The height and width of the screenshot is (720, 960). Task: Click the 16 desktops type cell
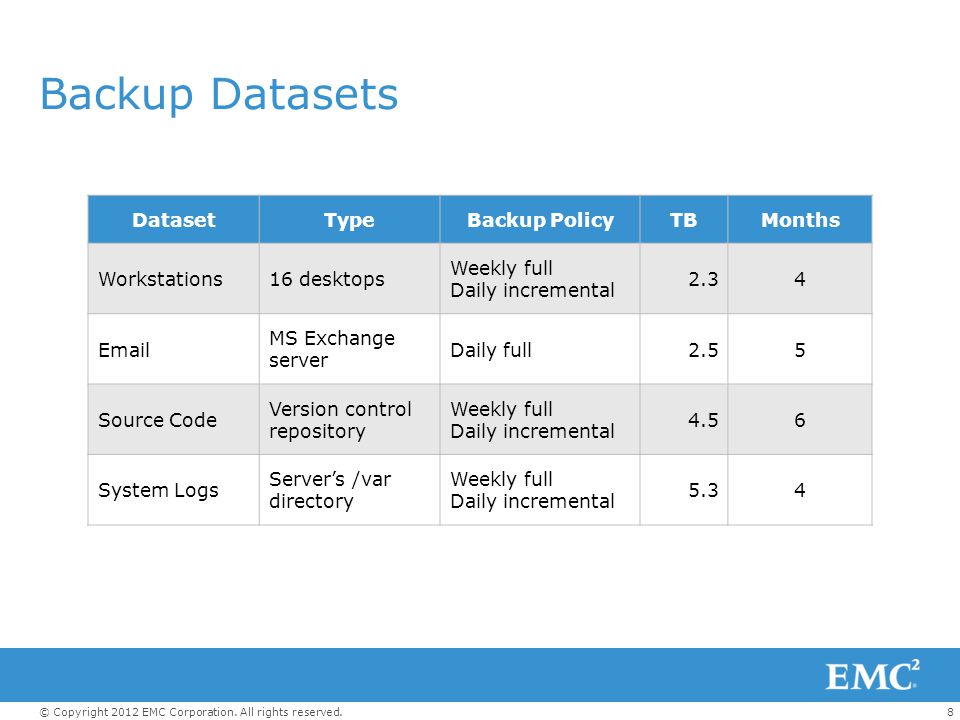point(349,279)
